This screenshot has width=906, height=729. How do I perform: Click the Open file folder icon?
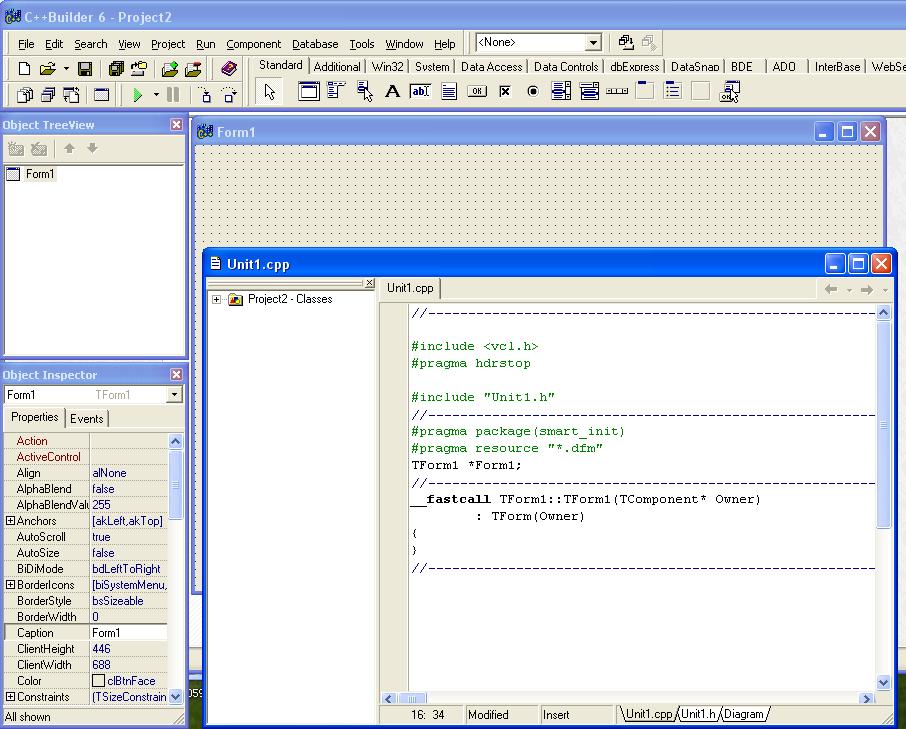point(47,69)
